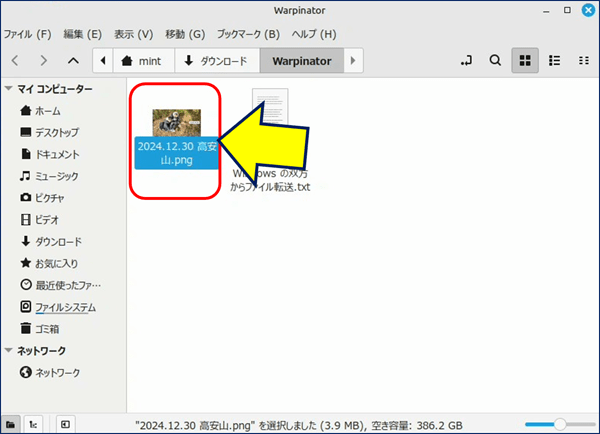The height and width of the screenshot is (434, 600).
Task: Select the 2024.12.30 高安山.png thumbnail
Action: tap(176, 122)
